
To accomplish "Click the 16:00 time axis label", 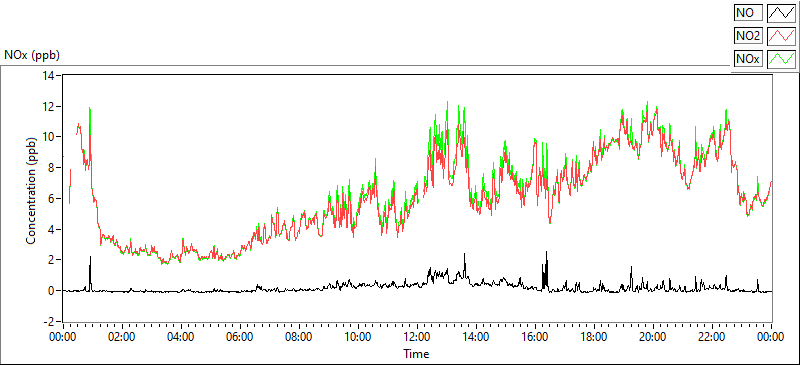I will pos(535,336).
